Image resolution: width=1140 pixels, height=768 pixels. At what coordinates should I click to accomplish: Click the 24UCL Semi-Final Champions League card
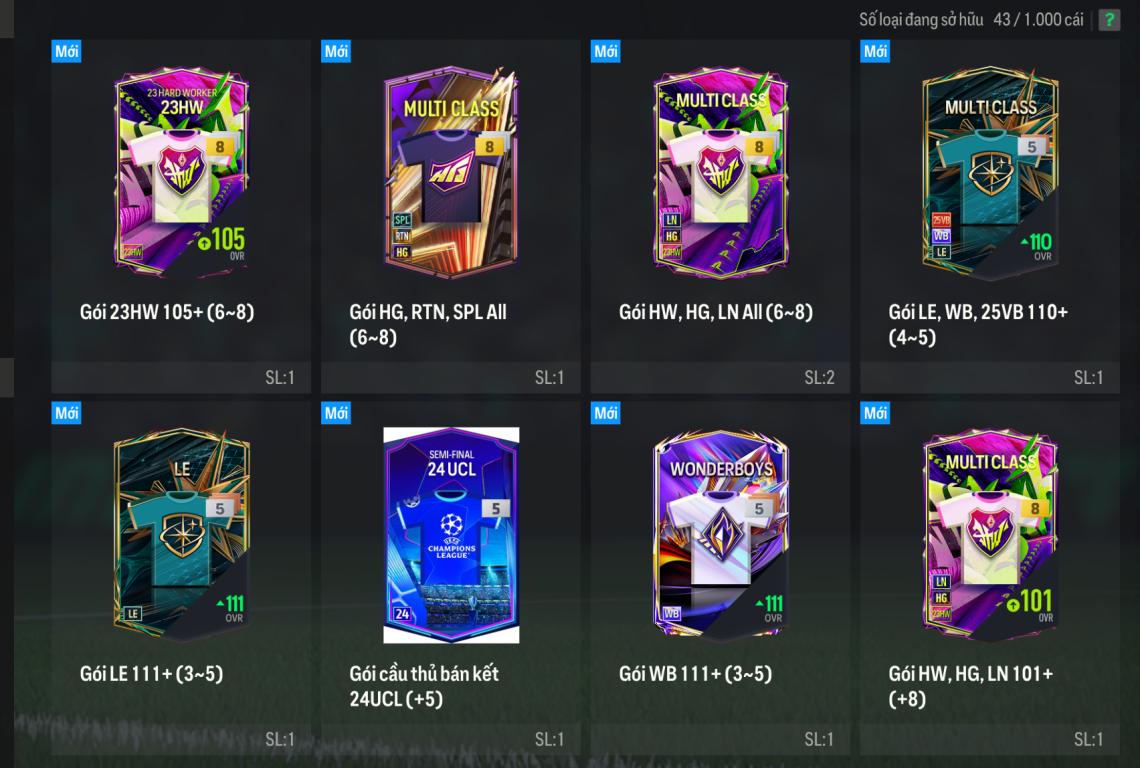(451, 535)
